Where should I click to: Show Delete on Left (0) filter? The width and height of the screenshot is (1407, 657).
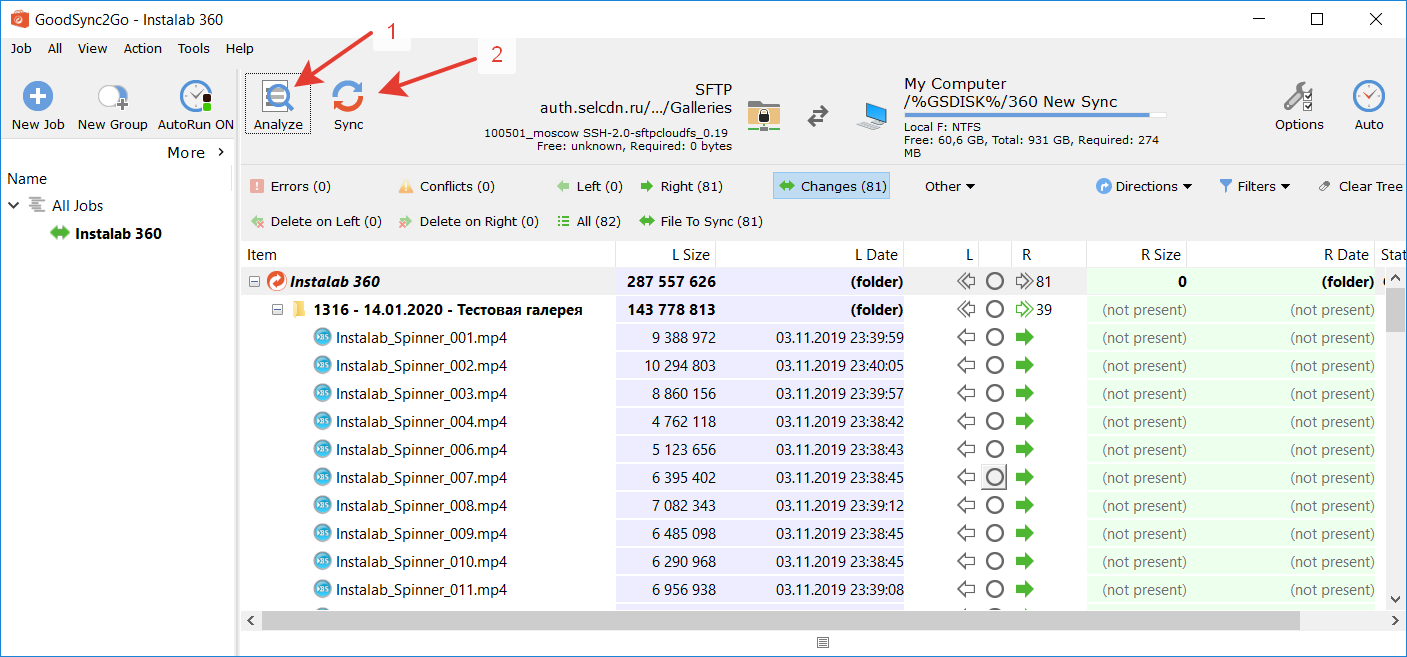[x=316, y=221]
